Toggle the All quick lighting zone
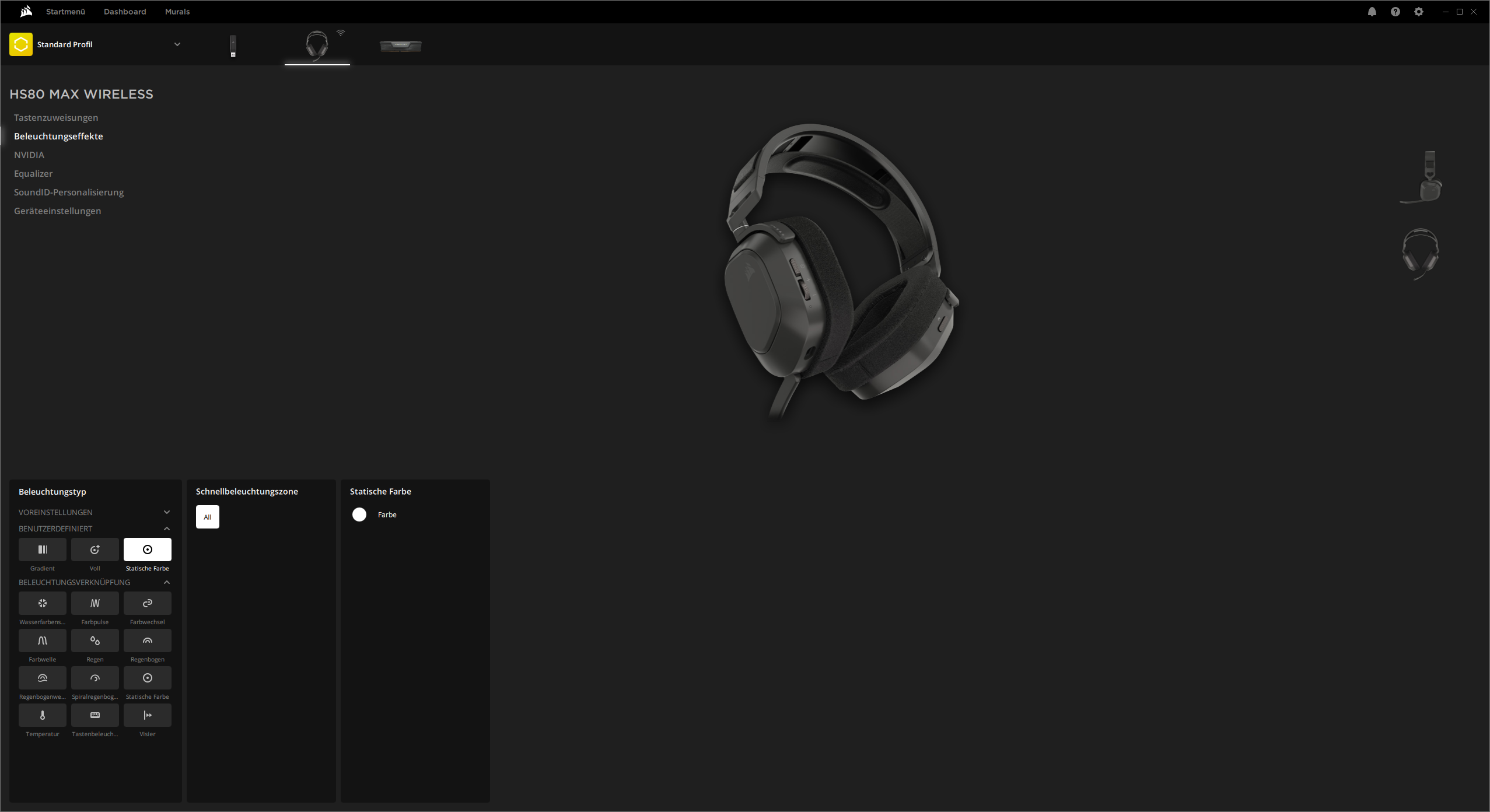 pyautogui.click(x=207, y=516)
